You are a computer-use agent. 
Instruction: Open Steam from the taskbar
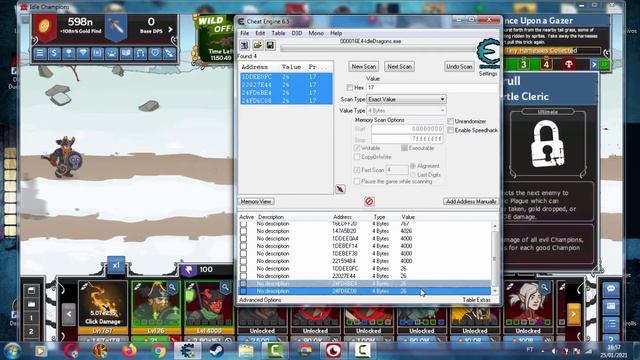(216, 351)
